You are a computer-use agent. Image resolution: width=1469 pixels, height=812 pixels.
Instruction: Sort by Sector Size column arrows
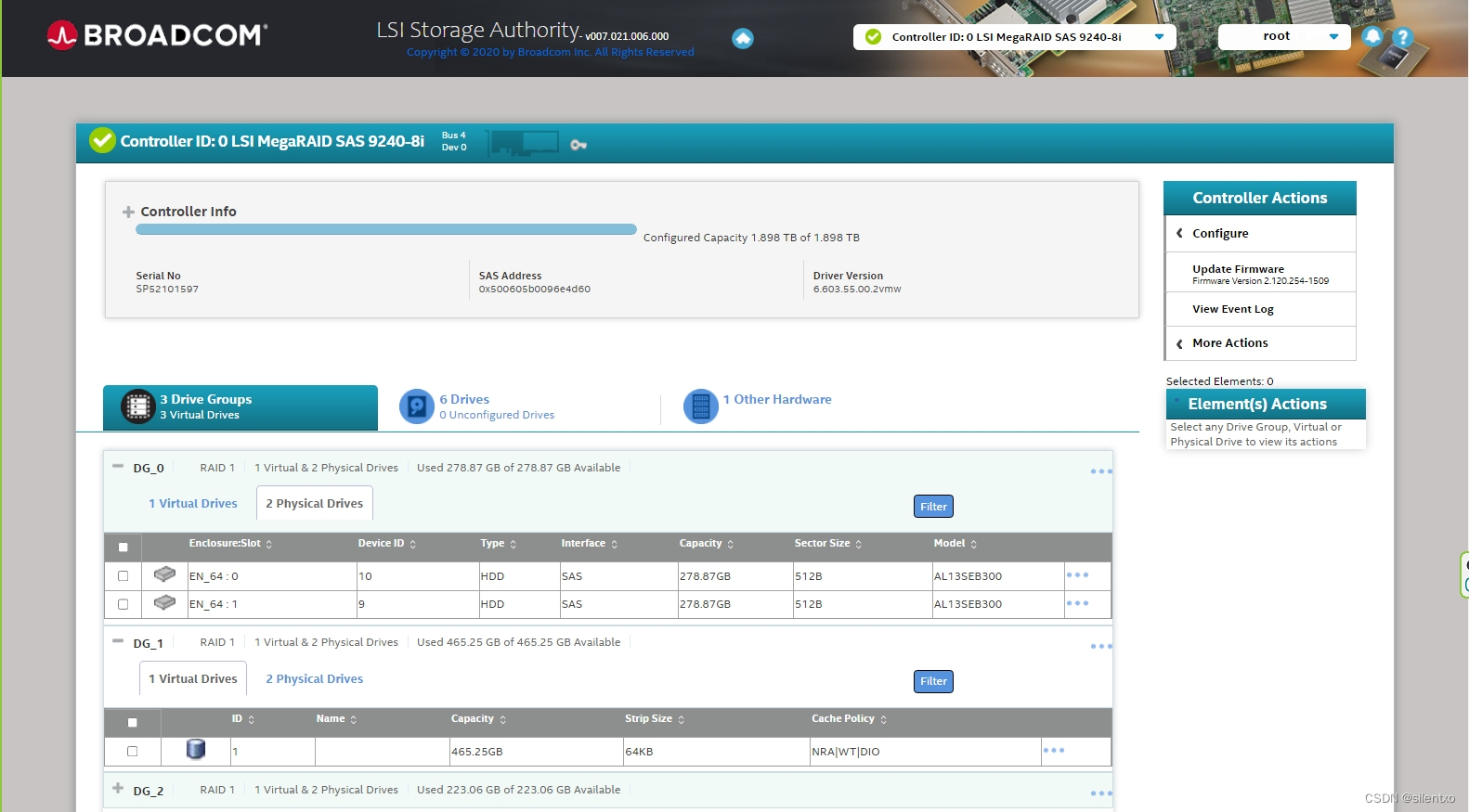859,544
